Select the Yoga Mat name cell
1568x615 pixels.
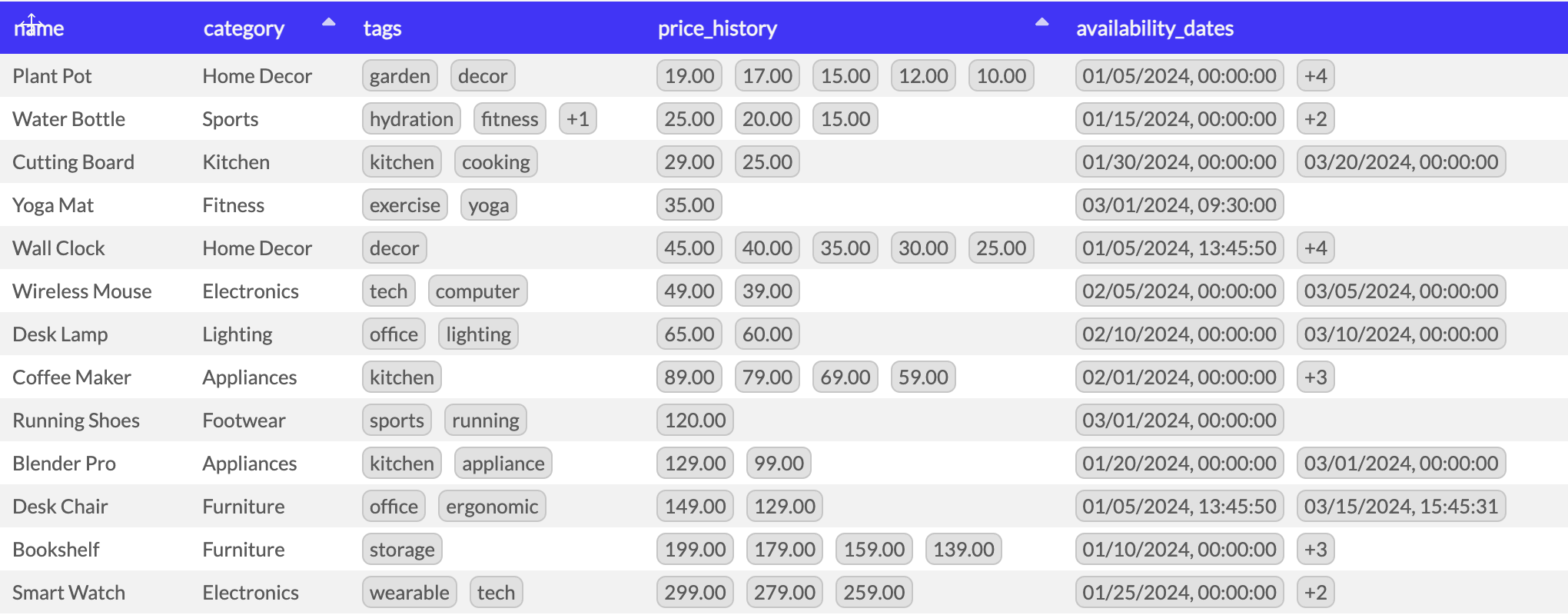pos(53,205)
